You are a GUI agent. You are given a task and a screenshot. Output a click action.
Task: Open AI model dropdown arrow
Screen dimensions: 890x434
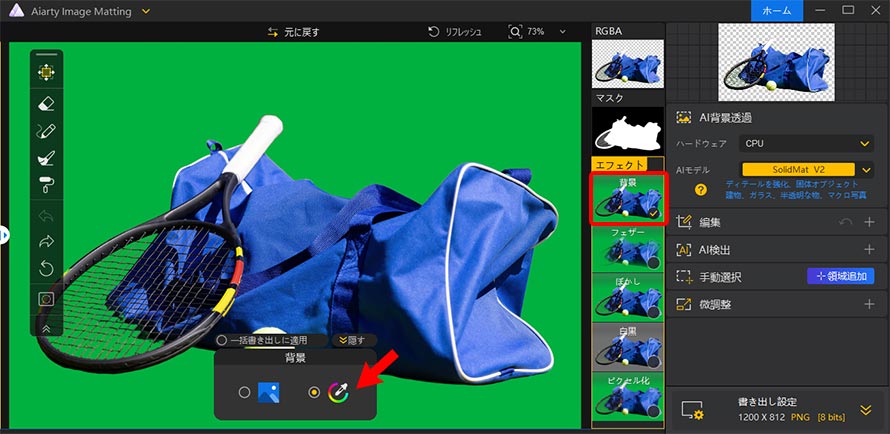(866, 170)
